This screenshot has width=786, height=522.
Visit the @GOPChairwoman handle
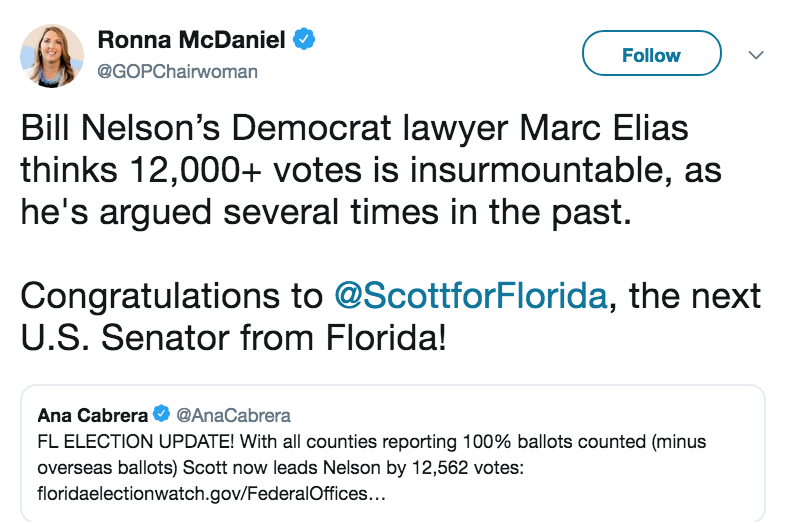(x=177, y=72)
